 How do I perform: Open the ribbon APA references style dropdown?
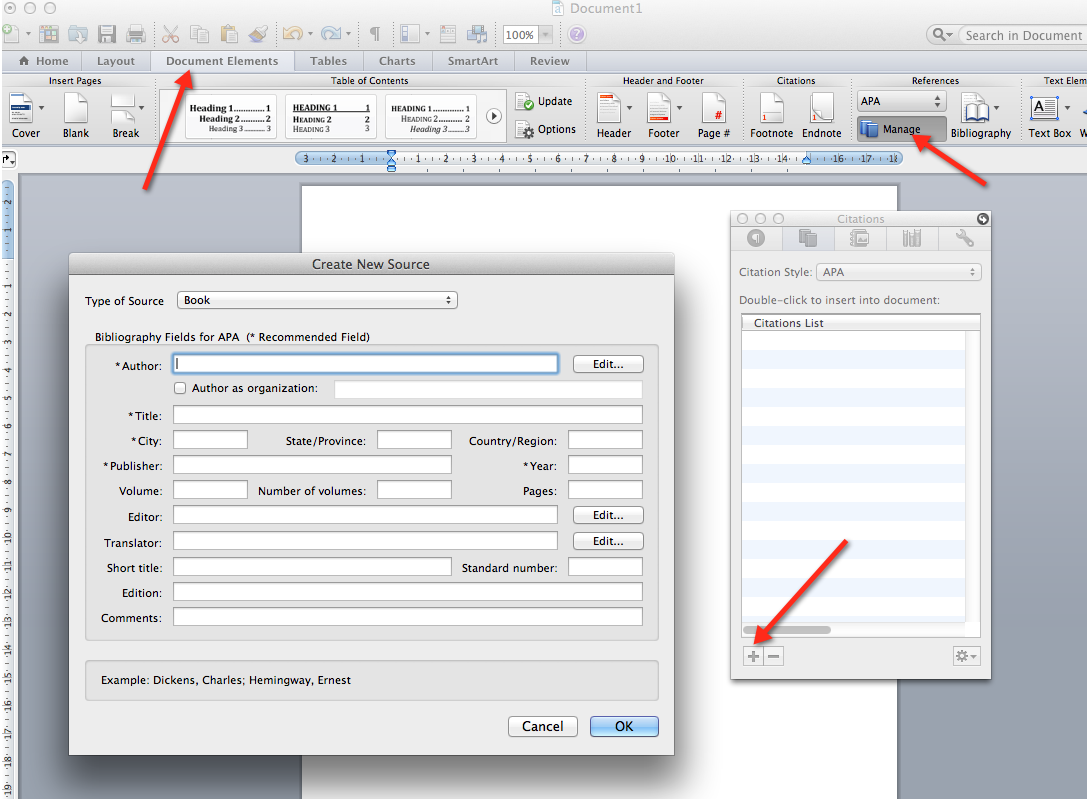(901, 101)
